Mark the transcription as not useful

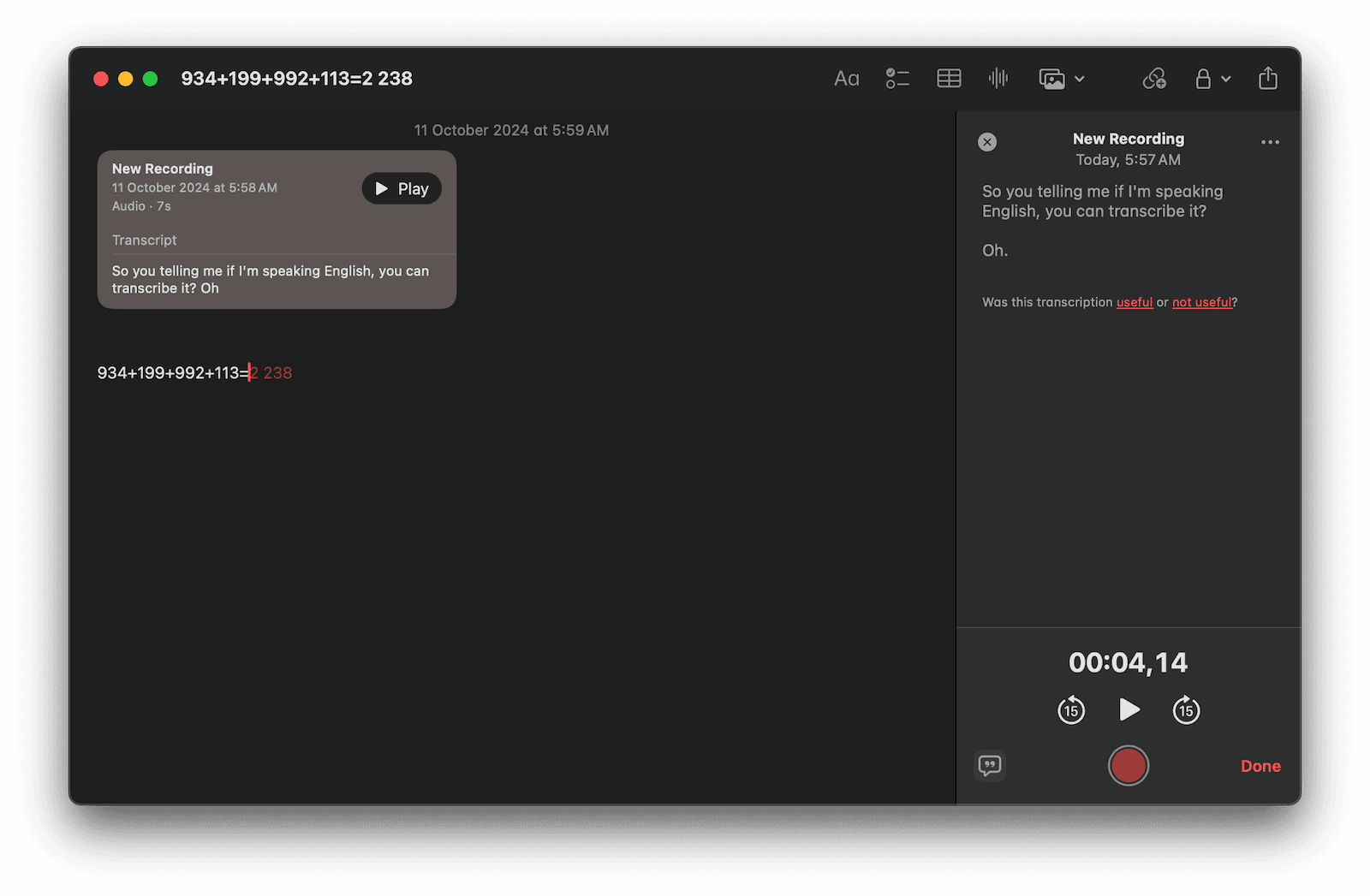pyautogui.click(x=1202, y=302)
